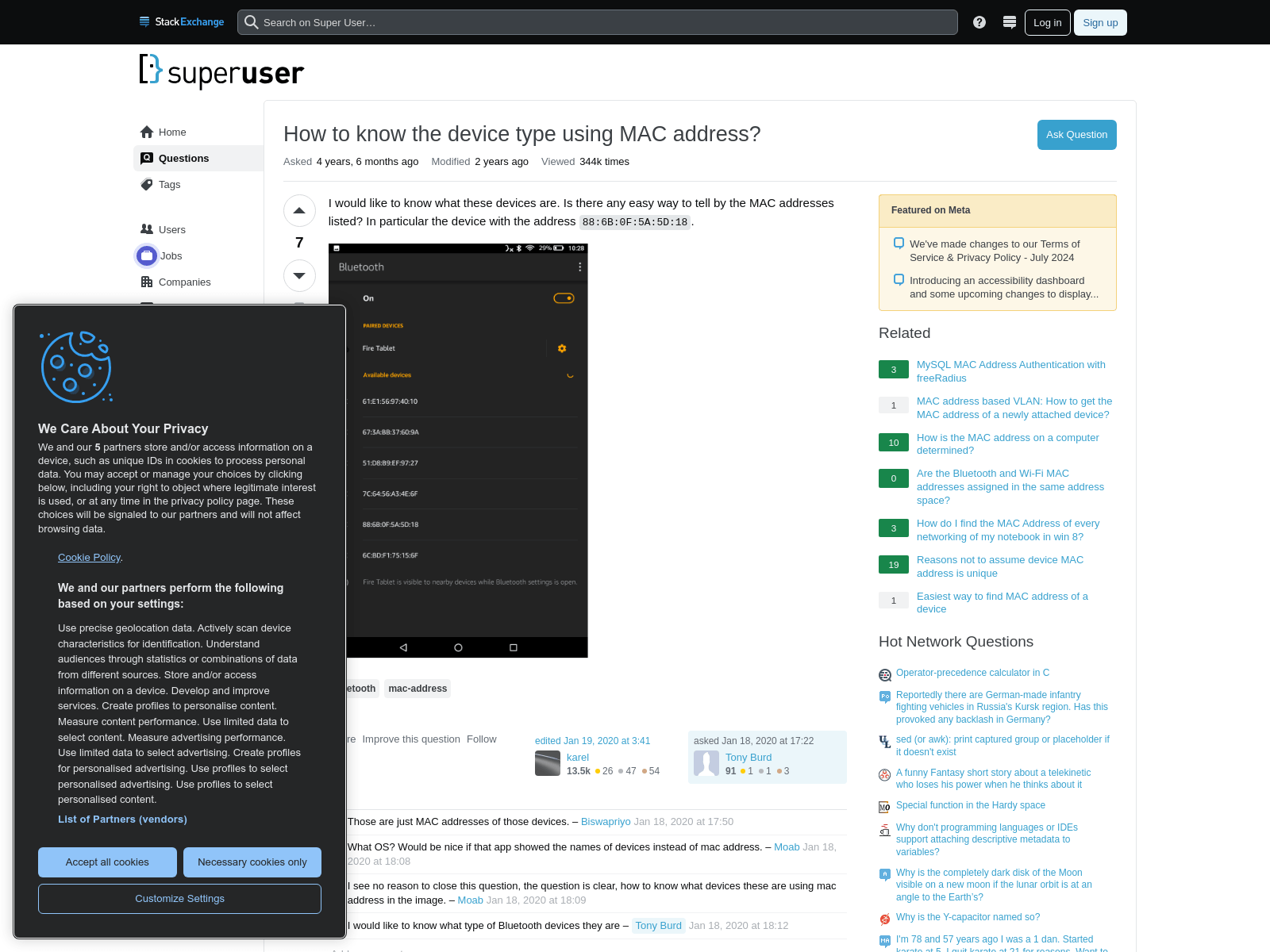
Task: Open MAC address based VLAN related question
Action: point(1014,408)
